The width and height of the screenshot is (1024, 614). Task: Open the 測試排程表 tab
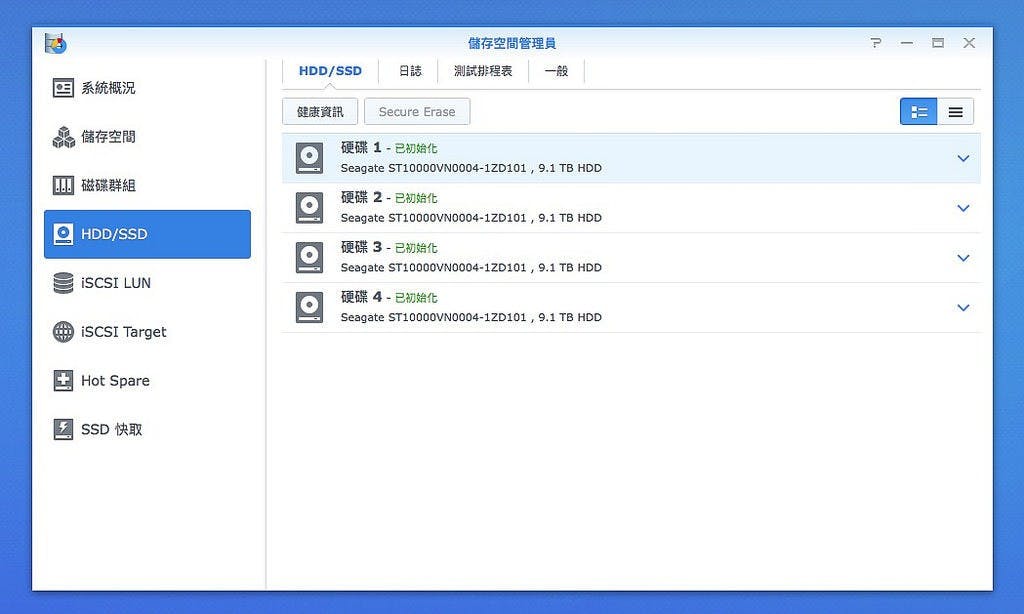pos(483,71)
